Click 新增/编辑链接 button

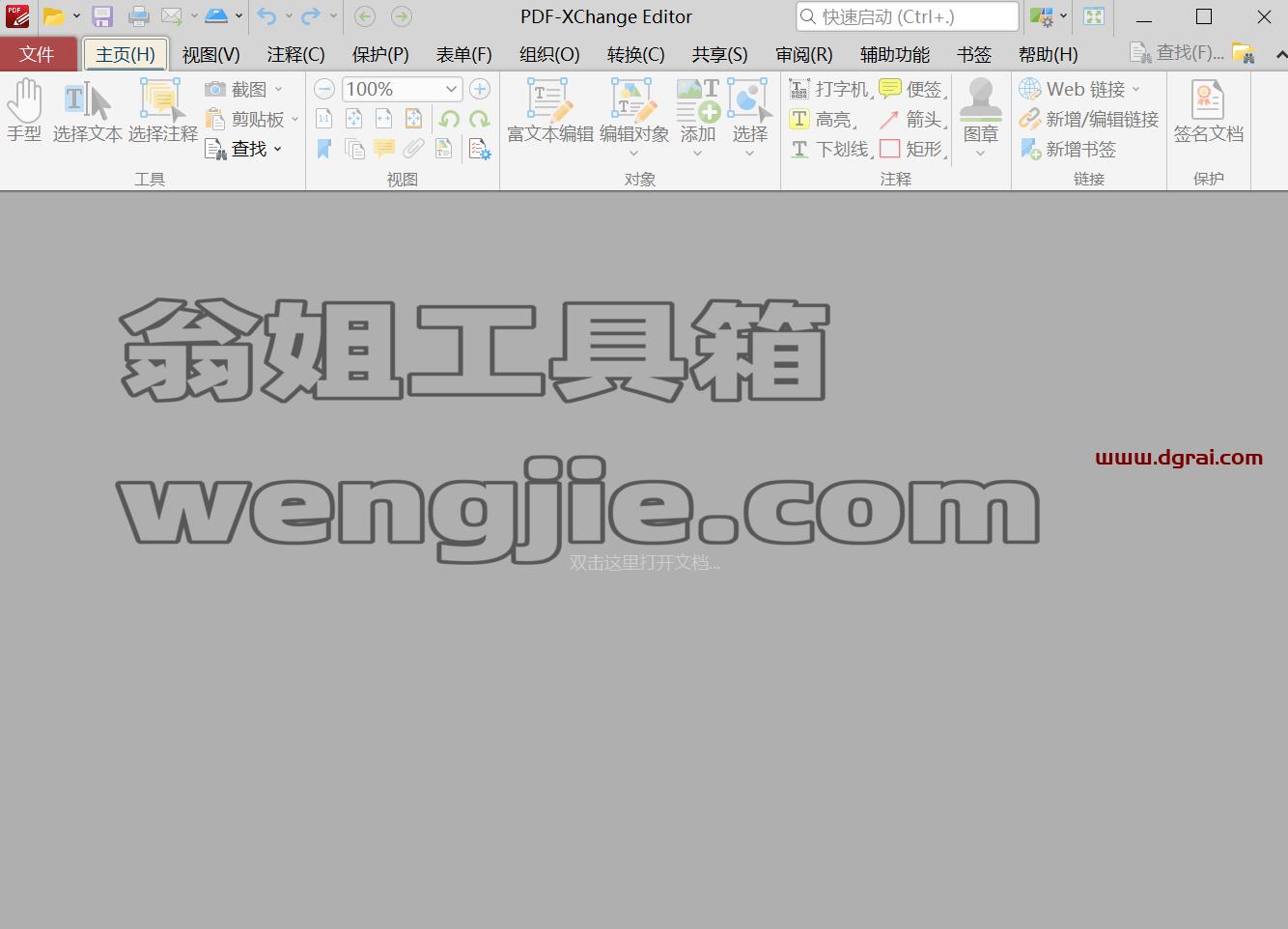[x=1088, y=119]
